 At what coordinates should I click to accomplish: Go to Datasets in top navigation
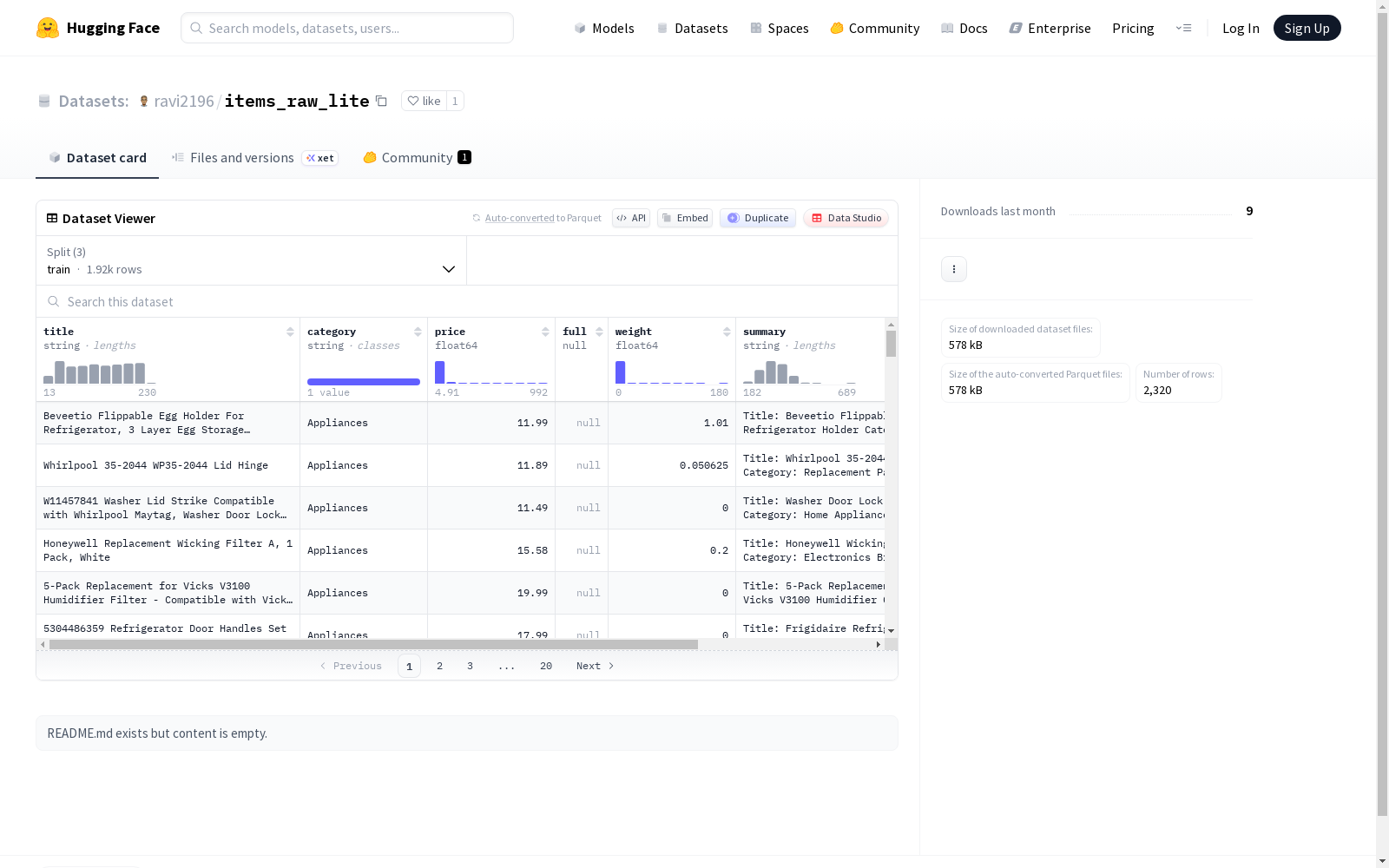click(x=692, y=28)
